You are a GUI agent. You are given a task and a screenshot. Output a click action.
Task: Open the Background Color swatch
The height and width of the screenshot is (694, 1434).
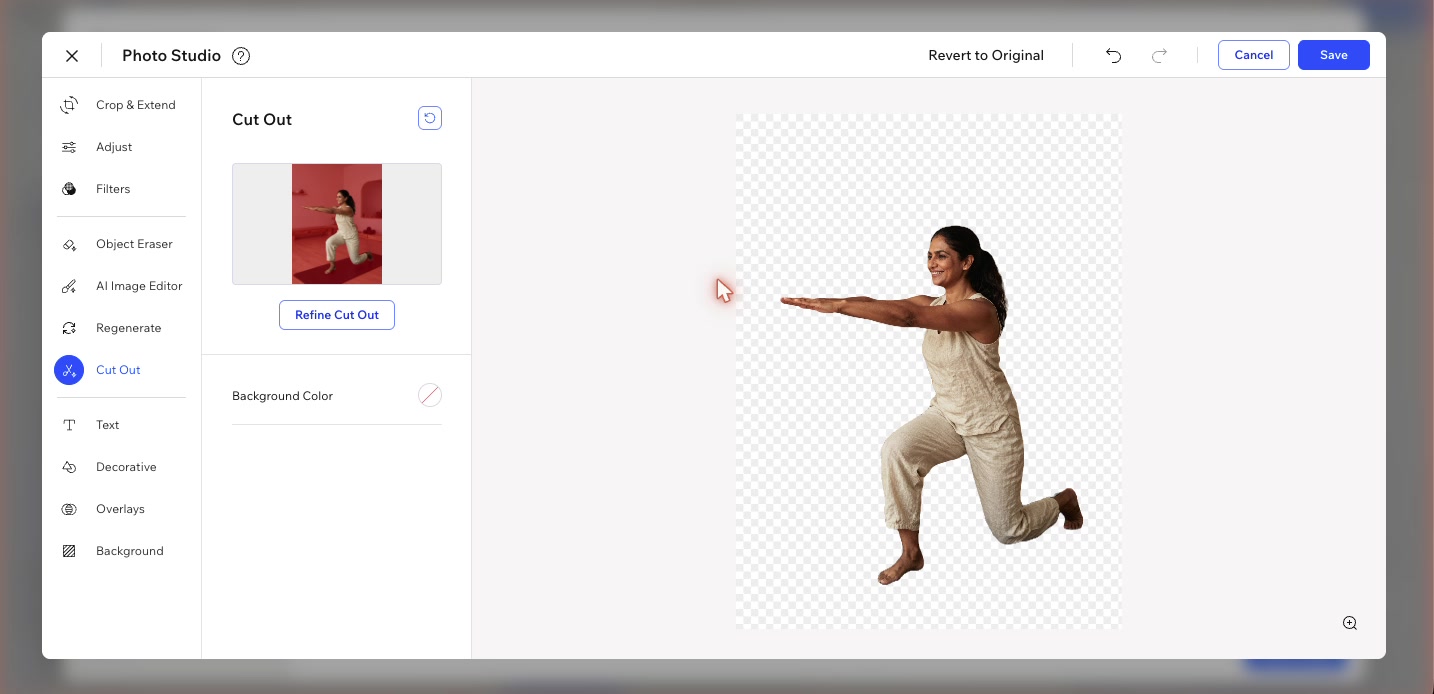[430, 396]
